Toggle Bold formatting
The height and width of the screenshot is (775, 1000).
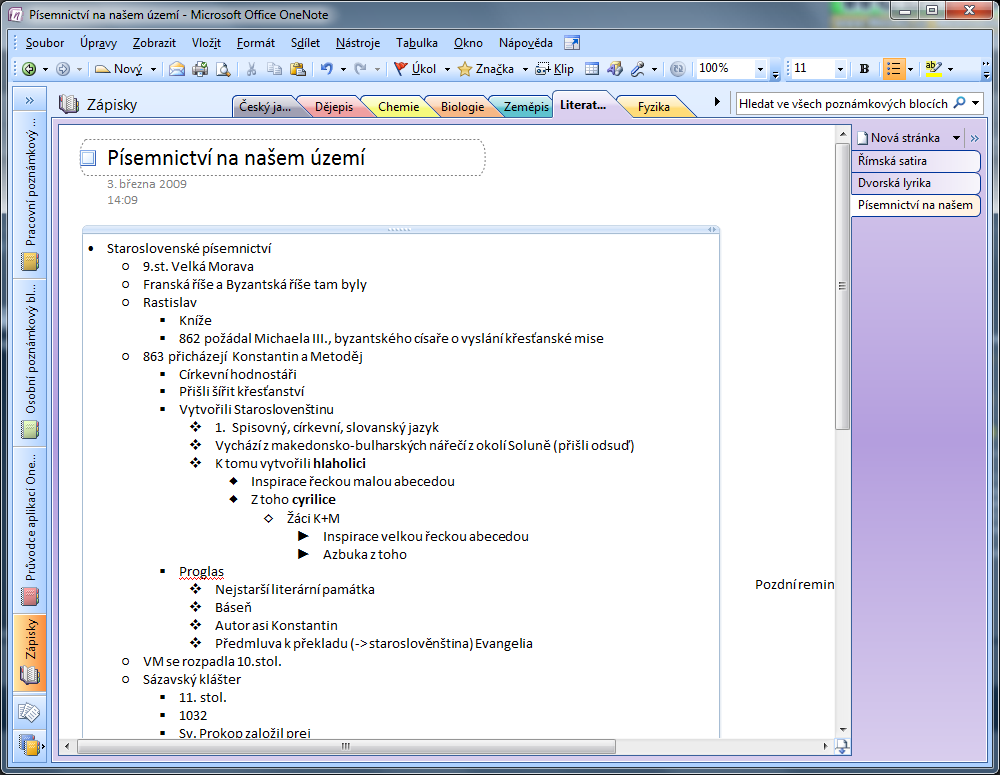864,69
